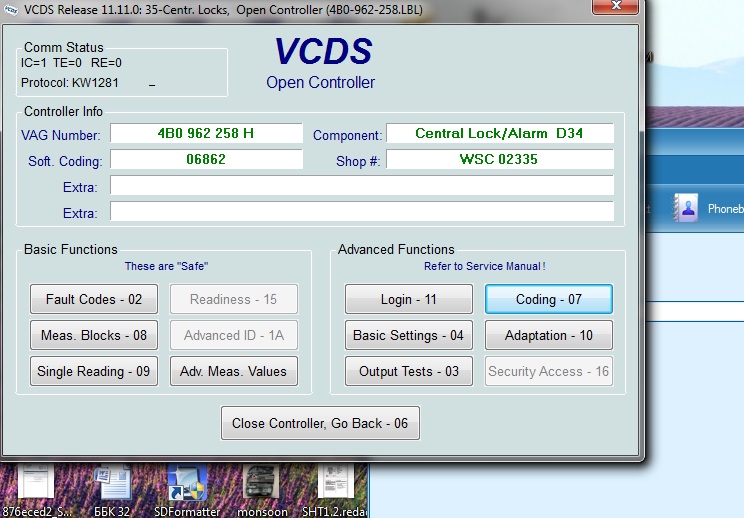Viewport: 744px width, 518px height.
Task: Start Output Tests - 03
Action: pyautogui.click(x=409, y=371)
